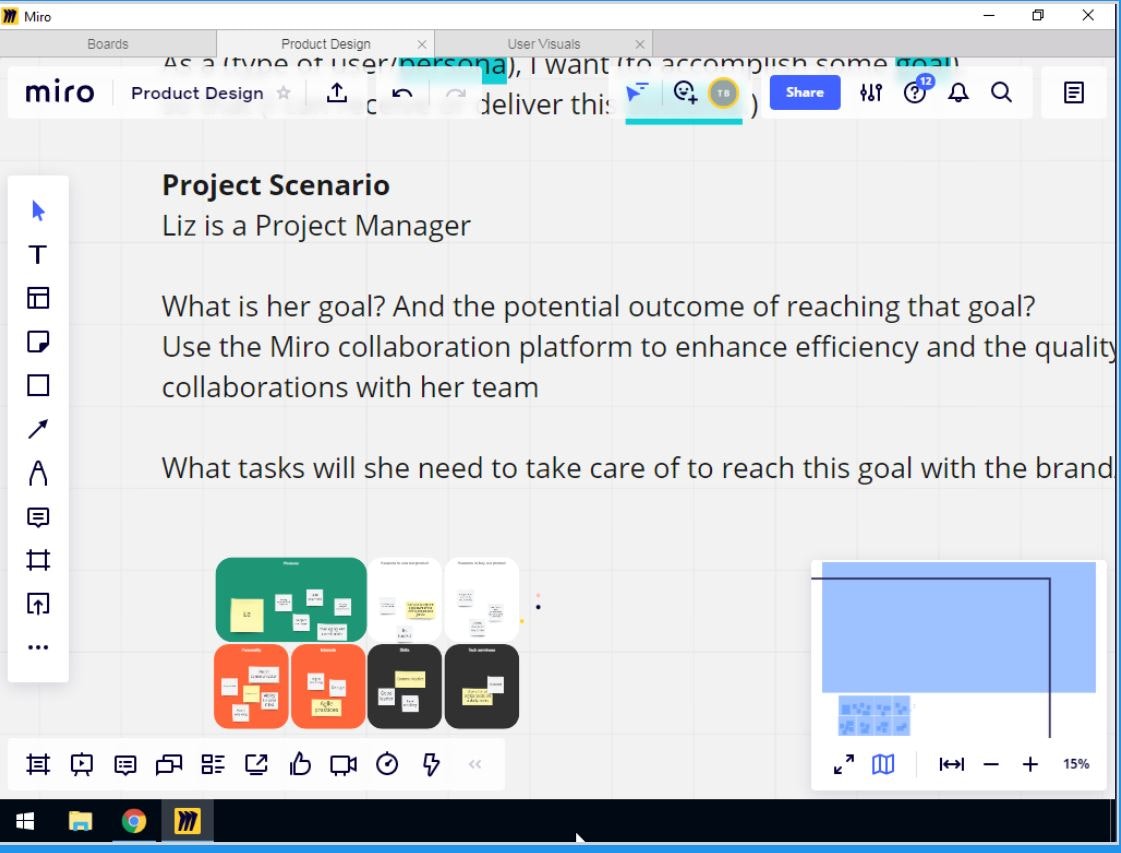The height and width of the screenshot is (853, 1121).
Task: Click the miro logo
Action: [x=59, y=92]
